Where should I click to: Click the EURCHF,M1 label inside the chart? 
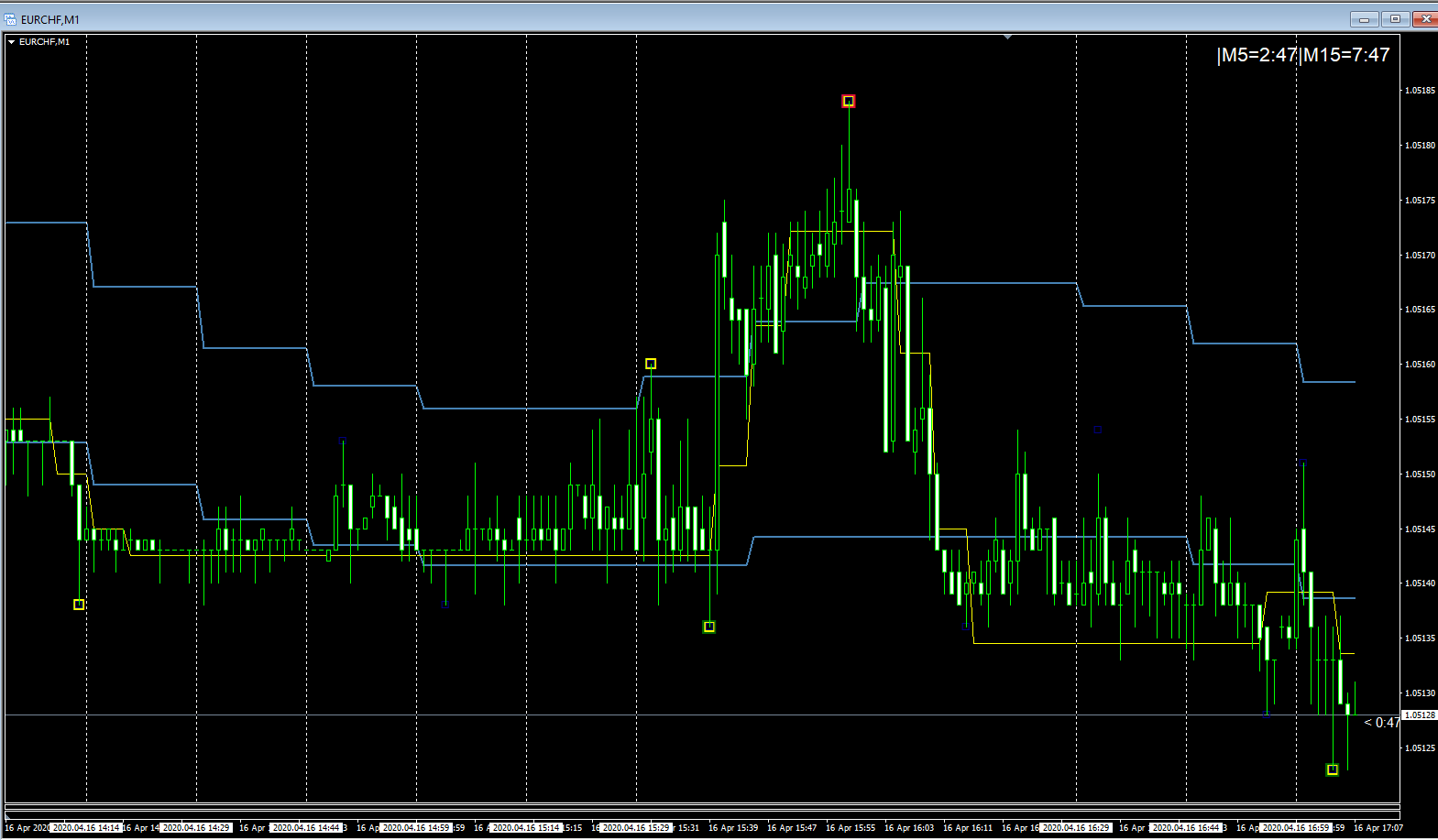[x=44, y=42]
